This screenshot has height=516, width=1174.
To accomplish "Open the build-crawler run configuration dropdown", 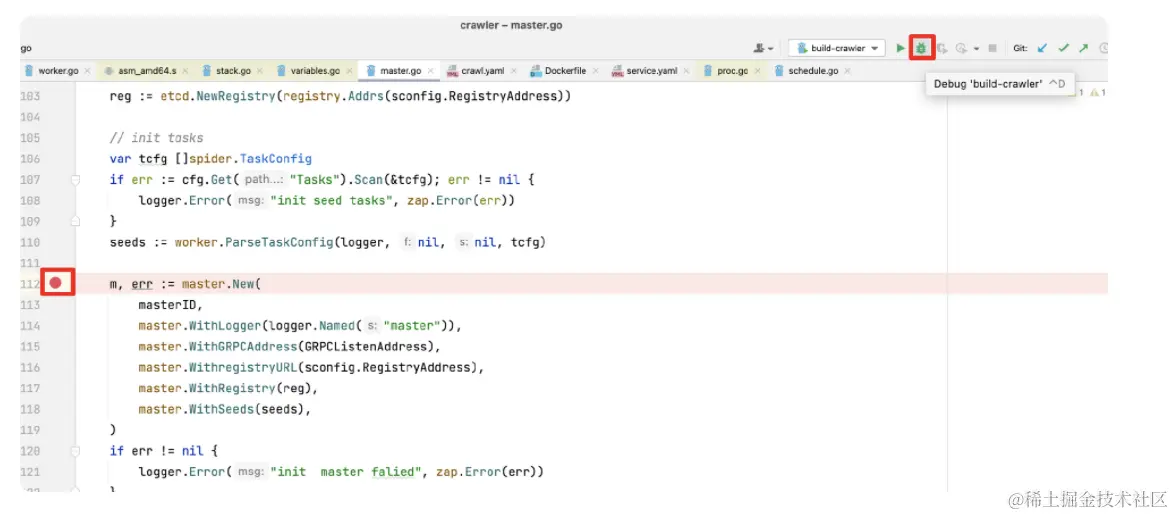I will (837, 48).
